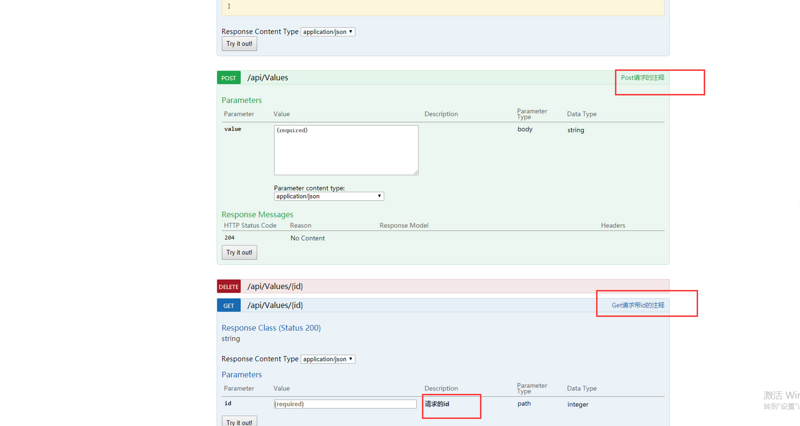Click the value parameter name
Viewport: 800px width, 426px height.
tap(233, 129)
